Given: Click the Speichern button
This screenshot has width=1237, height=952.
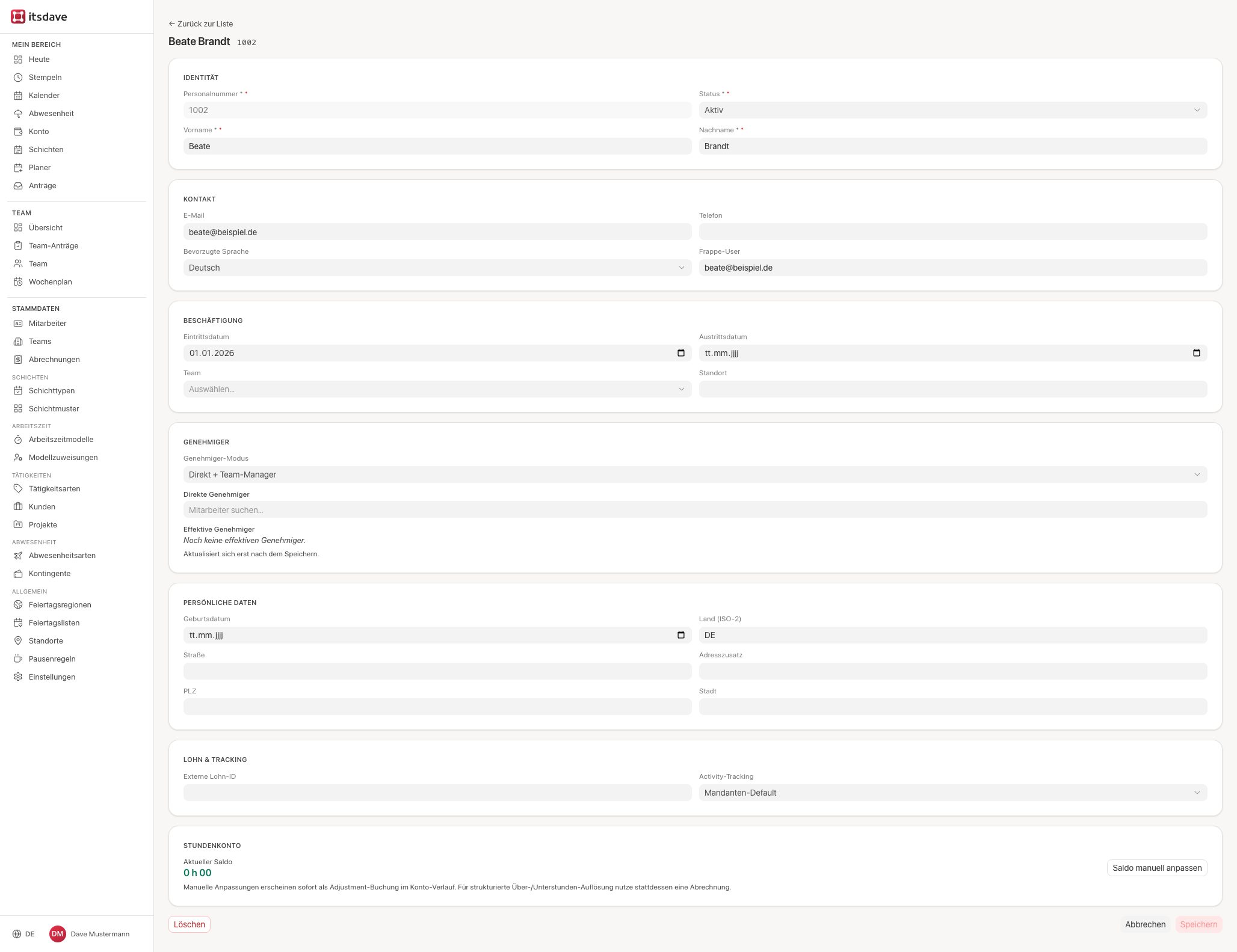Looking at the screenshot, I should [1198, 924].
